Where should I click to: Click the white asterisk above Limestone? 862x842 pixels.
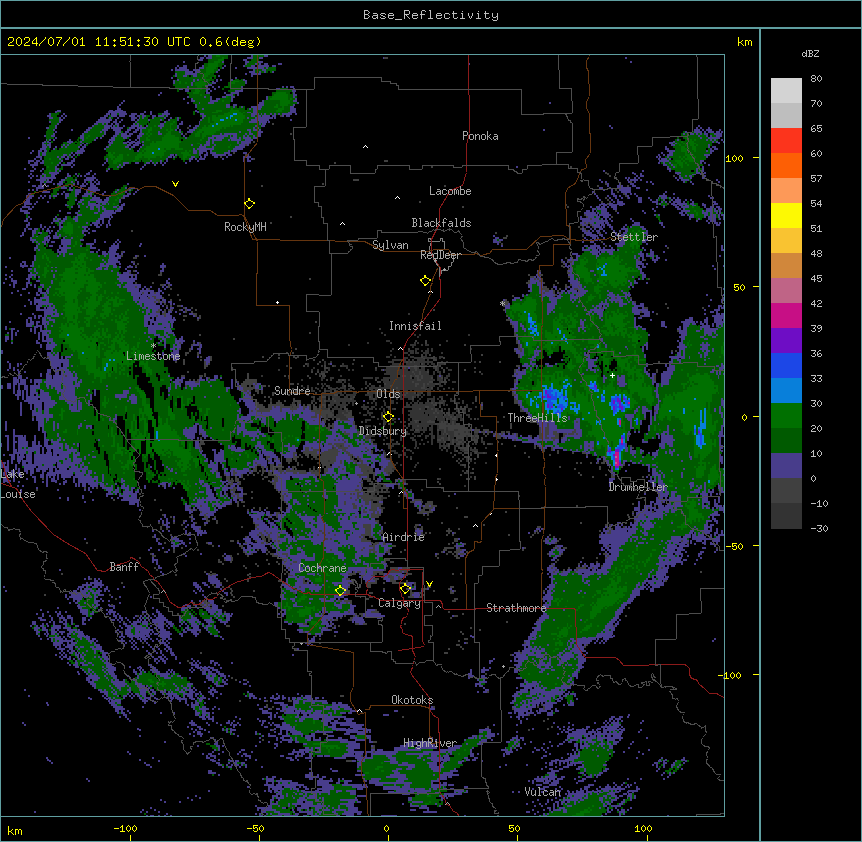153,346
